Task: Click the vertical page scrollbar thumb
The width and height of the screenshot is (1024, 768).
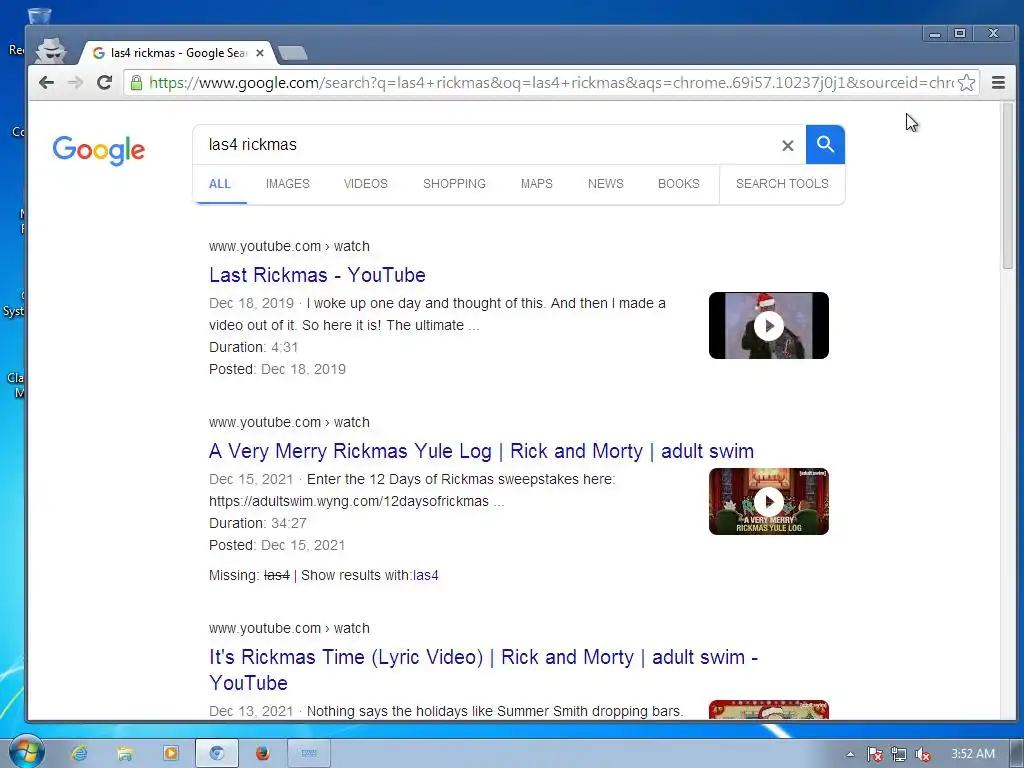Action: 1008,186
